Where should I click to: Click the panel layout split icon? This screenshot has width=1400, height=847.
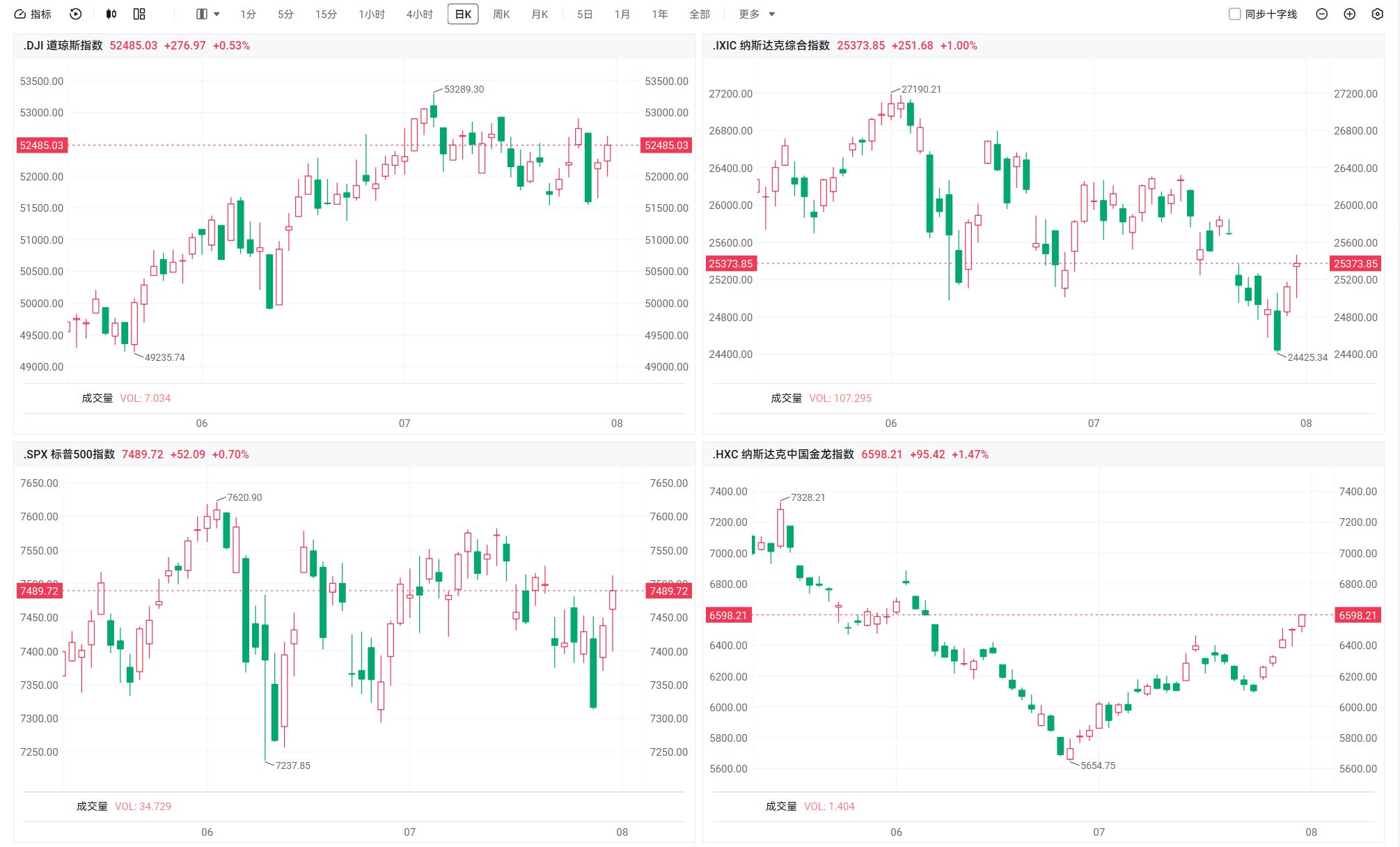(202, 14)
